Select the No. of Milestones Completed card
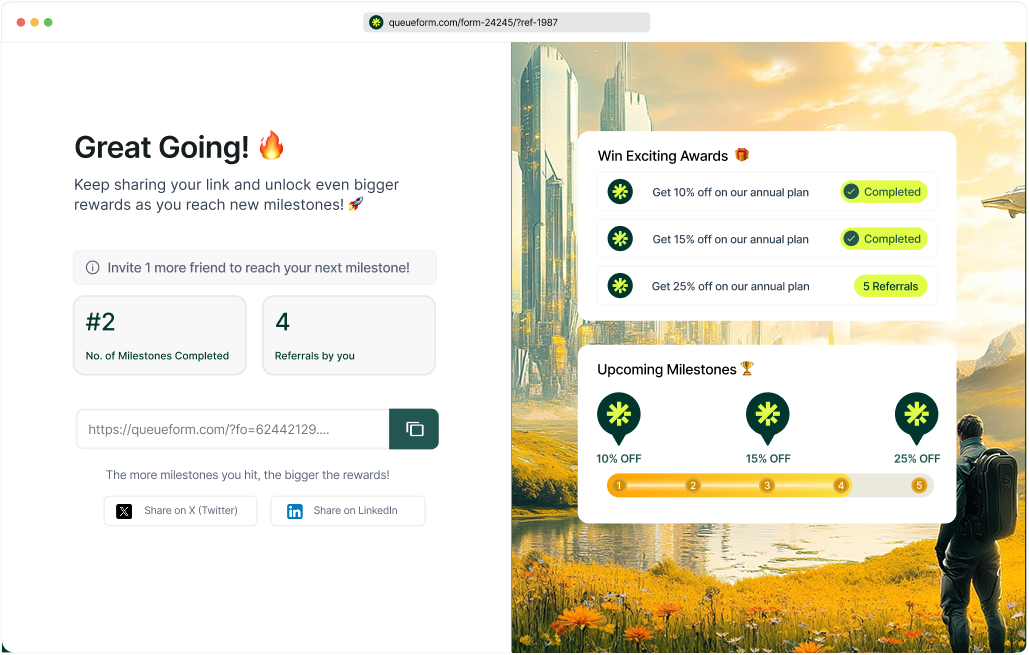 click(x=159, y=335)
